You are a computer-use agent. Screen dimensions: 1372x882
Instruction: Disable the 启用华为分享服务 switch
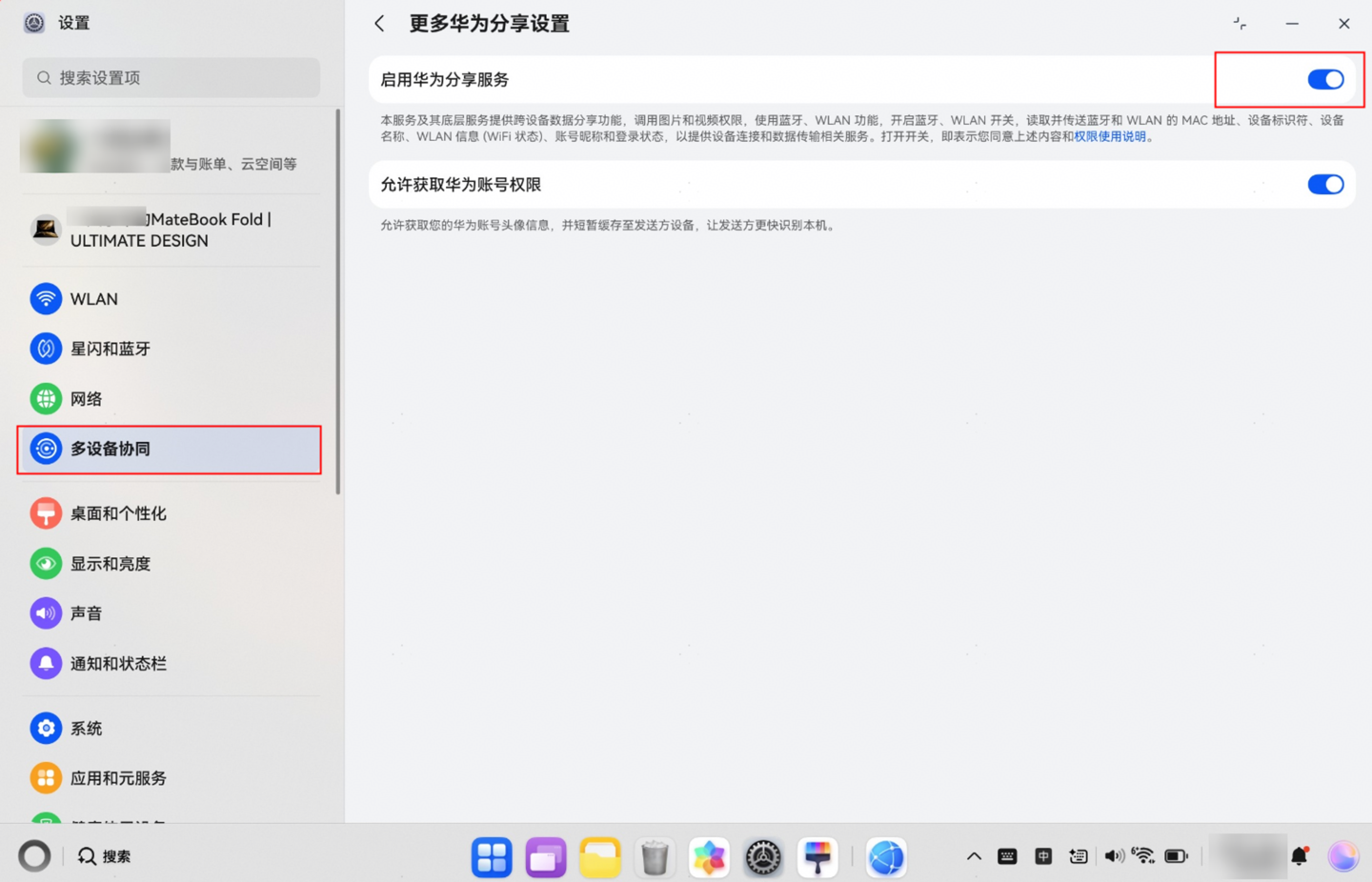[1325, 79]
